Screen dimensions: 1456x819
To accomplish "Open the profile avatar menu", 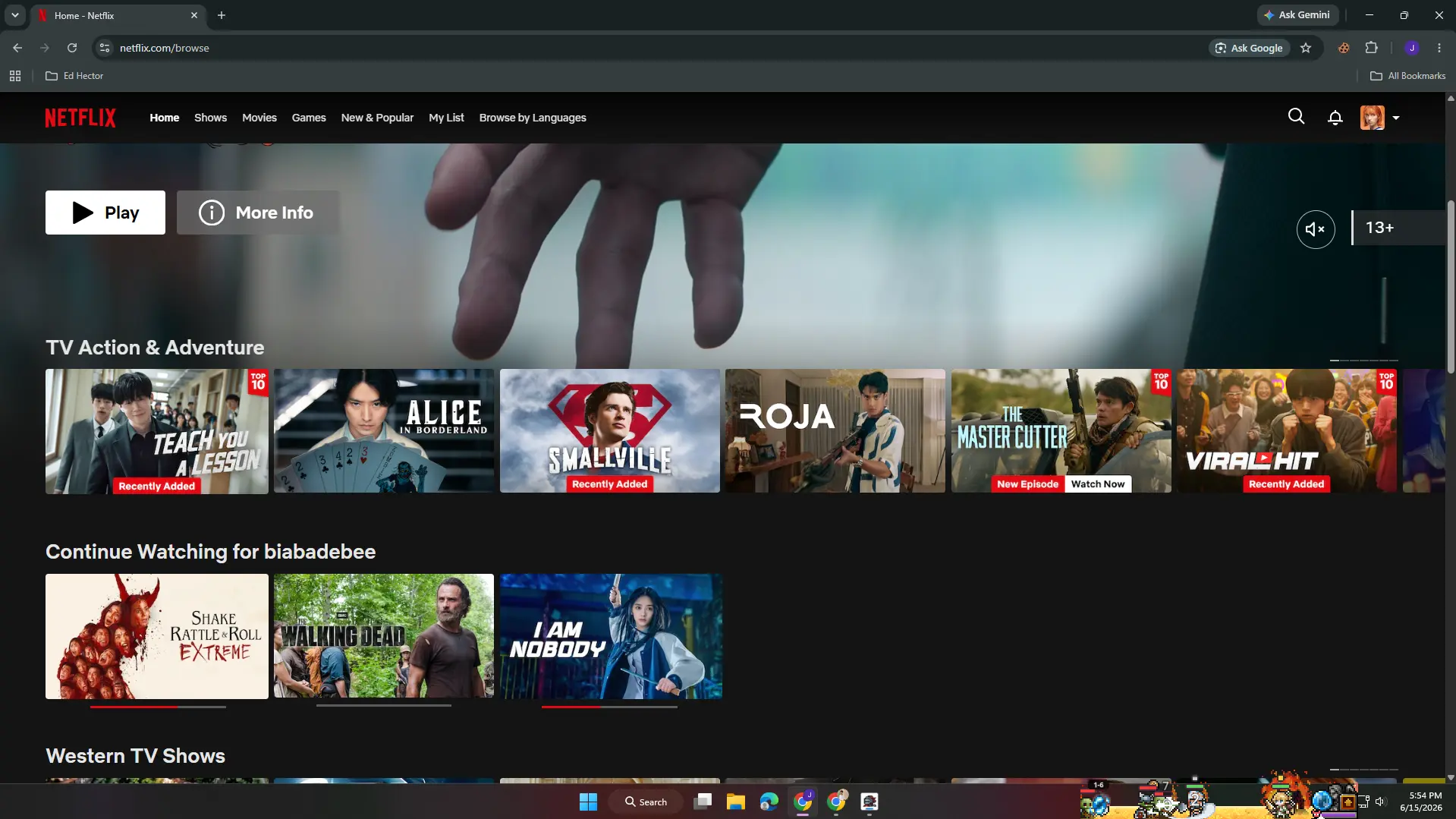I will point(1372,118).
